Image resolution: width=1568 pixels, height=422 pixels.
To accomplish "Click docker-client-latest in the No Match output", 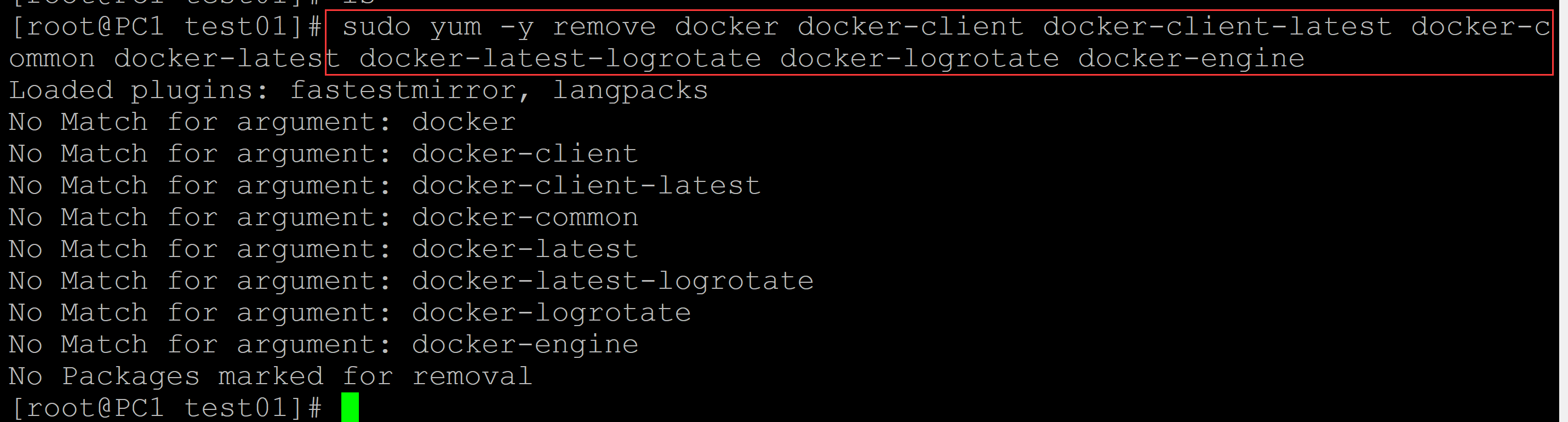I will point(586,186).
